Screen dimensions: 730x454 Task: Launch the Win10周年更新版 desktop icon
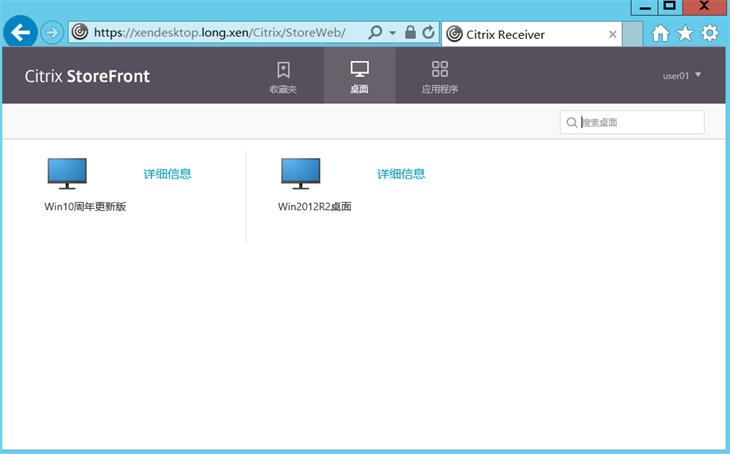click(67, 173)
